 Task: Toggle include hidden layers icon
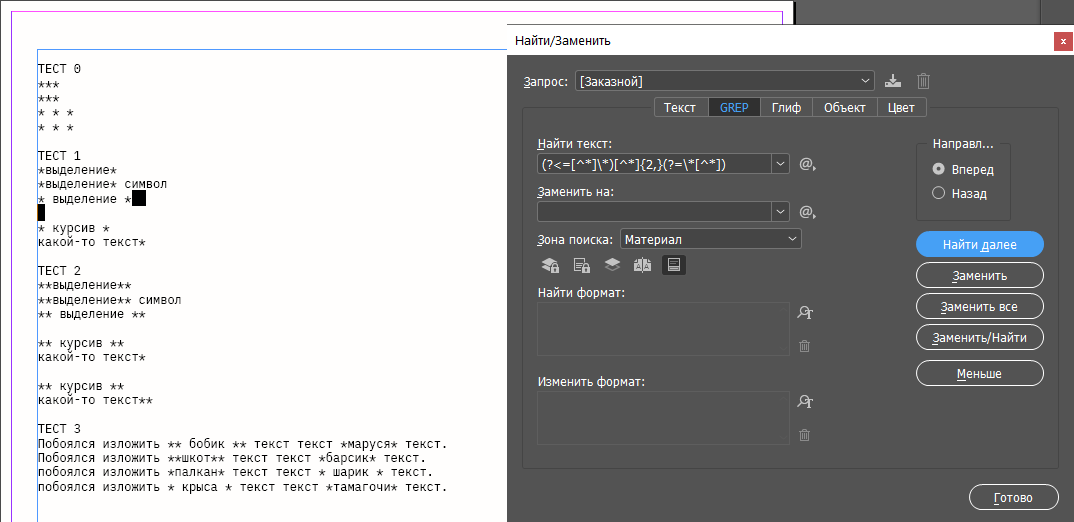tap(612, 265)
